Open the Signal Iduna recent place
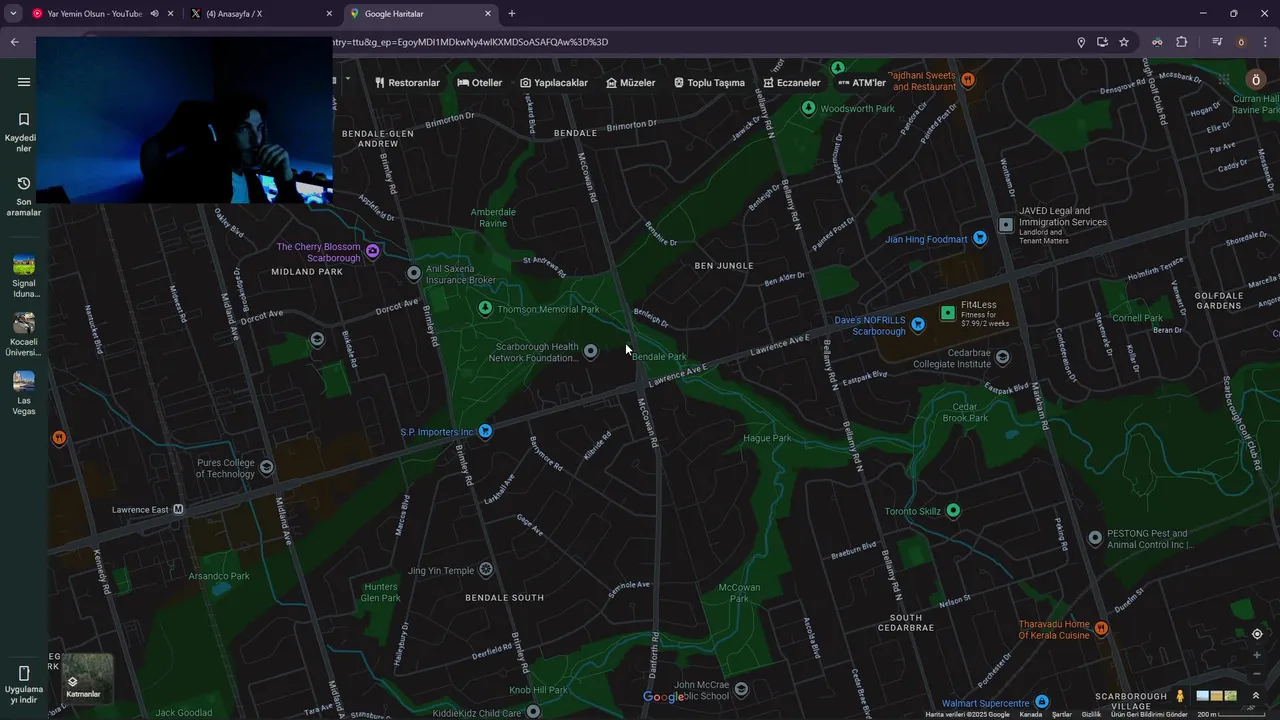1280x720 pixels. click(x=24, y=276)
